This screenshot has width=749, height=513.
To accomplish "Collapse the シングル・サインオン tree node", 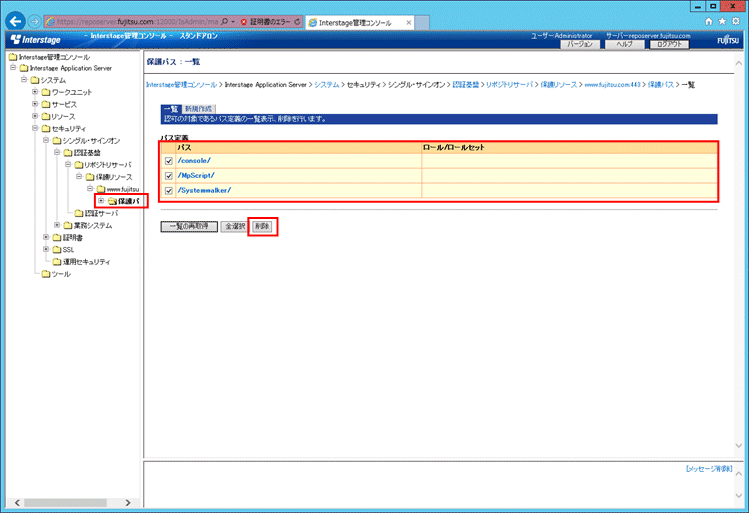I will (46, 140).
